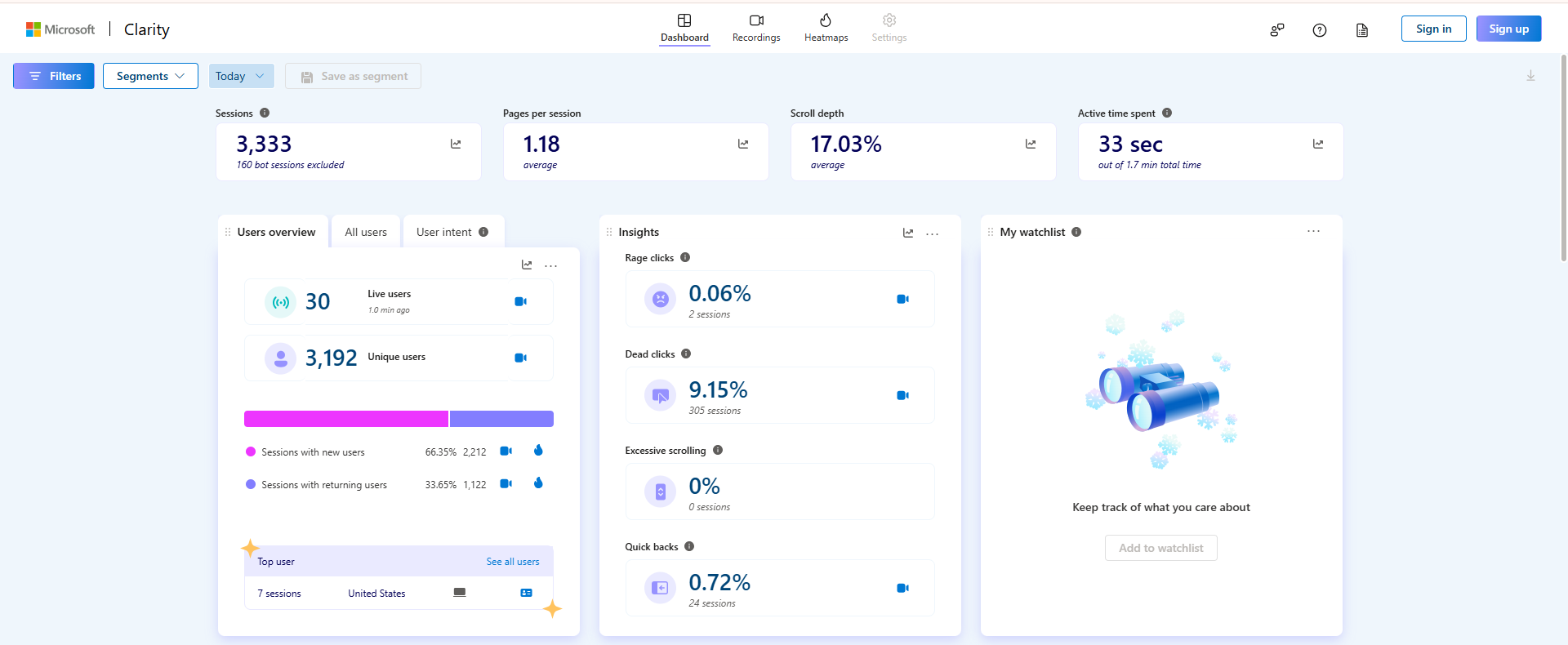The image size is (1568, 645).
Task: Click the Sessions info tooltip icon
Action: pos(265,113)
